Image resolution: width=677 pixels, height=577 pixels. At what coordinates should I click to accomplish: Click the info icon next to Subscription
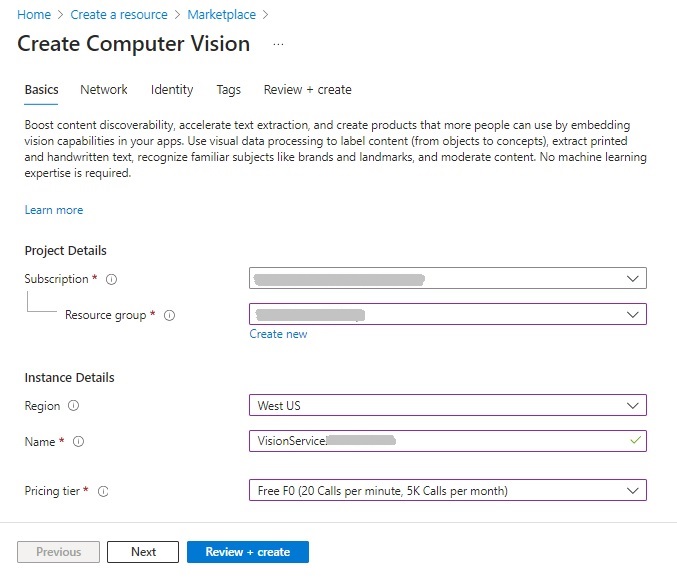(111, 280)
